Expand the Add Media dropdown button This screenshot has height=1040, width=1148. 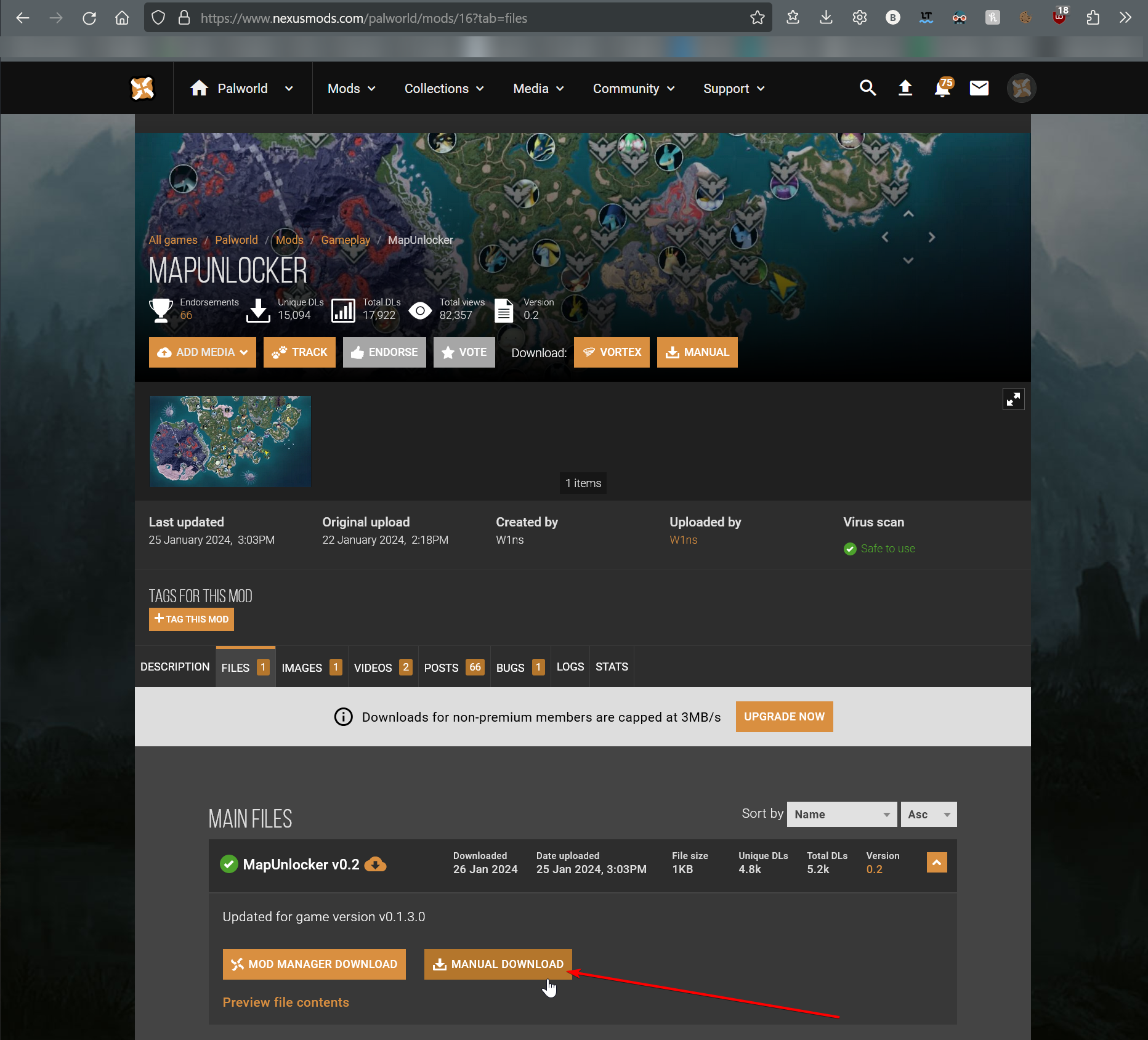pos(202,352)
